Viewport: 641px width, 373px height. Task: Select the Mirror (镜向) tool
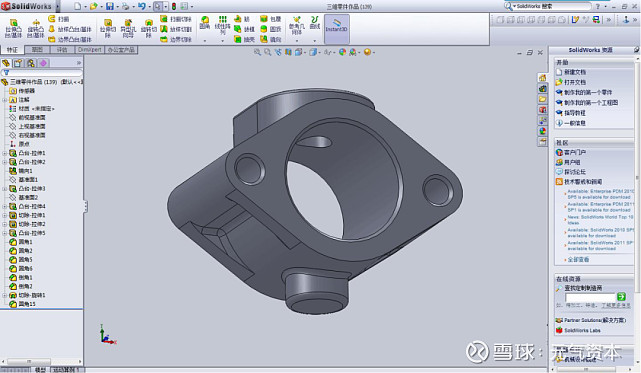(x=271, y=39)
